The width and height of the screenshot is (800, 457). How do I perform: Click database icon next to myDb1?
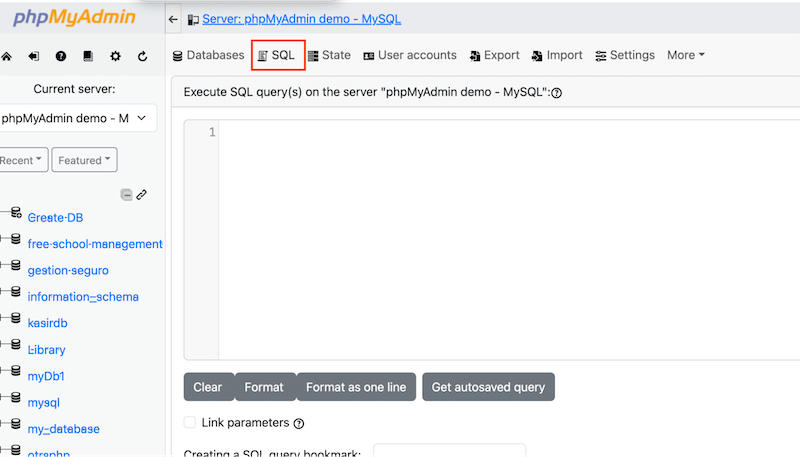point(16,371)
